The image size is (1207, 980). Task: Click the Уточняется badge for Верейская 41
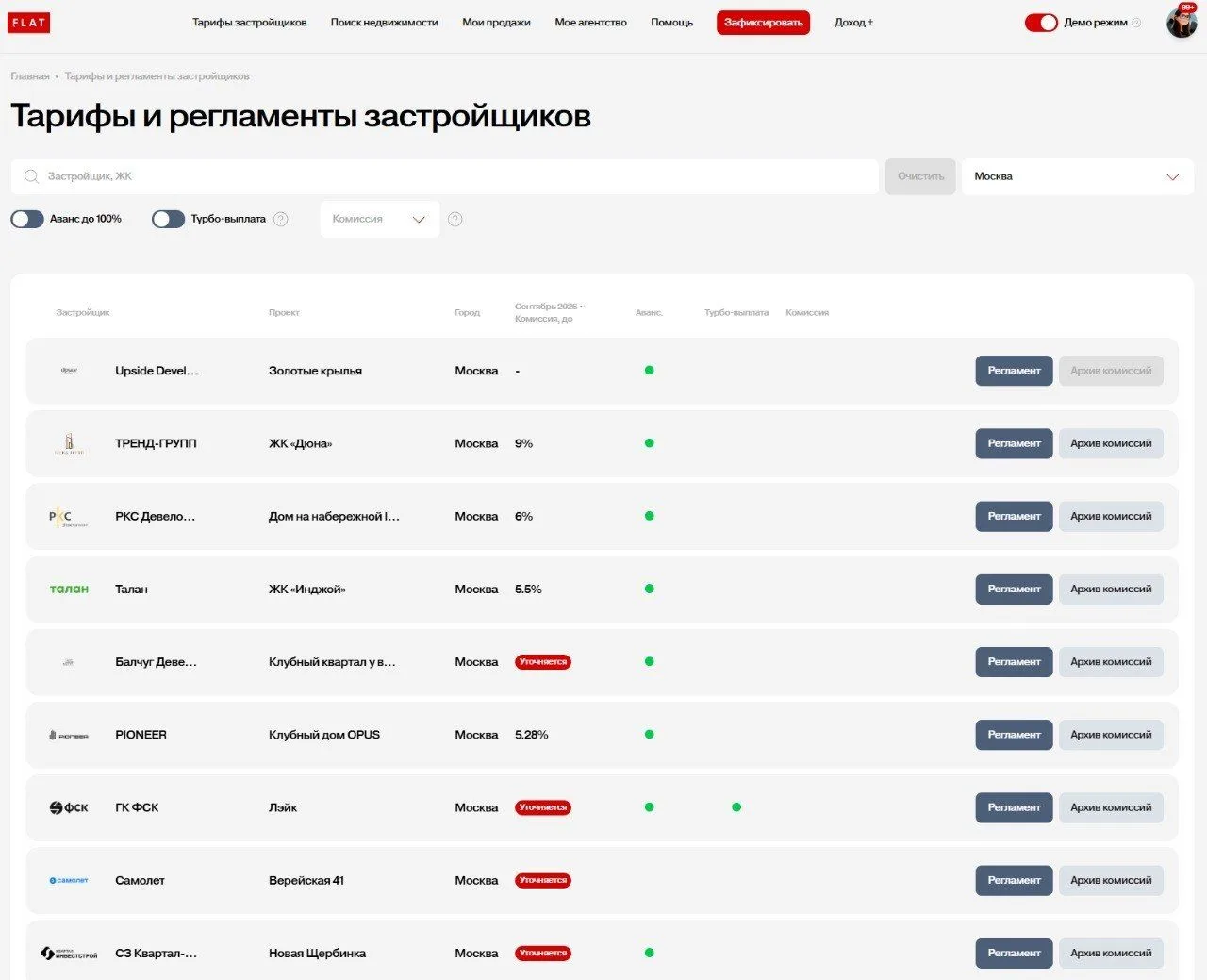pyautogui.click(x=543, y=880)
